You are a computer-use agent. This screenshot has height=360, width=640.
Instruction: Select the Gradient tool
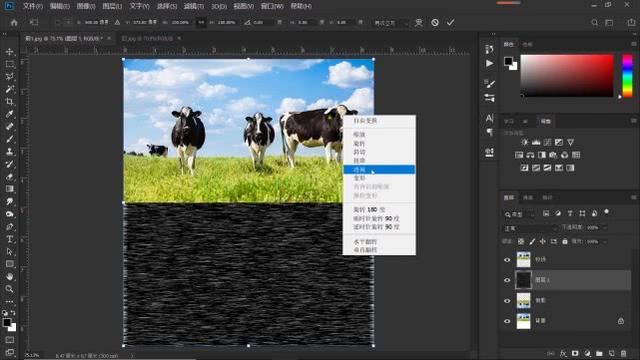point(10,189)
